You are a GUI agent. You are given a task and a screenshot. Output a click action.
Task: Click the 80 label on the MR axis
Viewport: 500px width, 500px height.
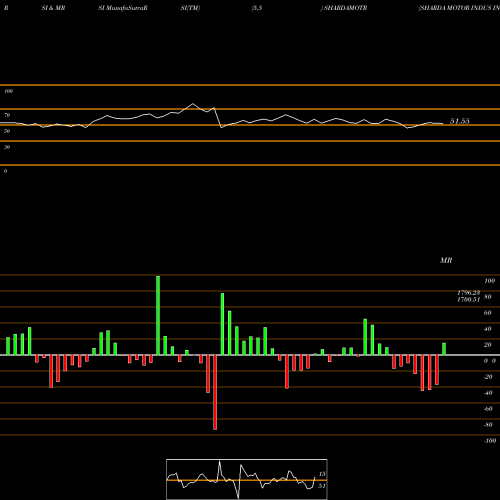(488, 297)
